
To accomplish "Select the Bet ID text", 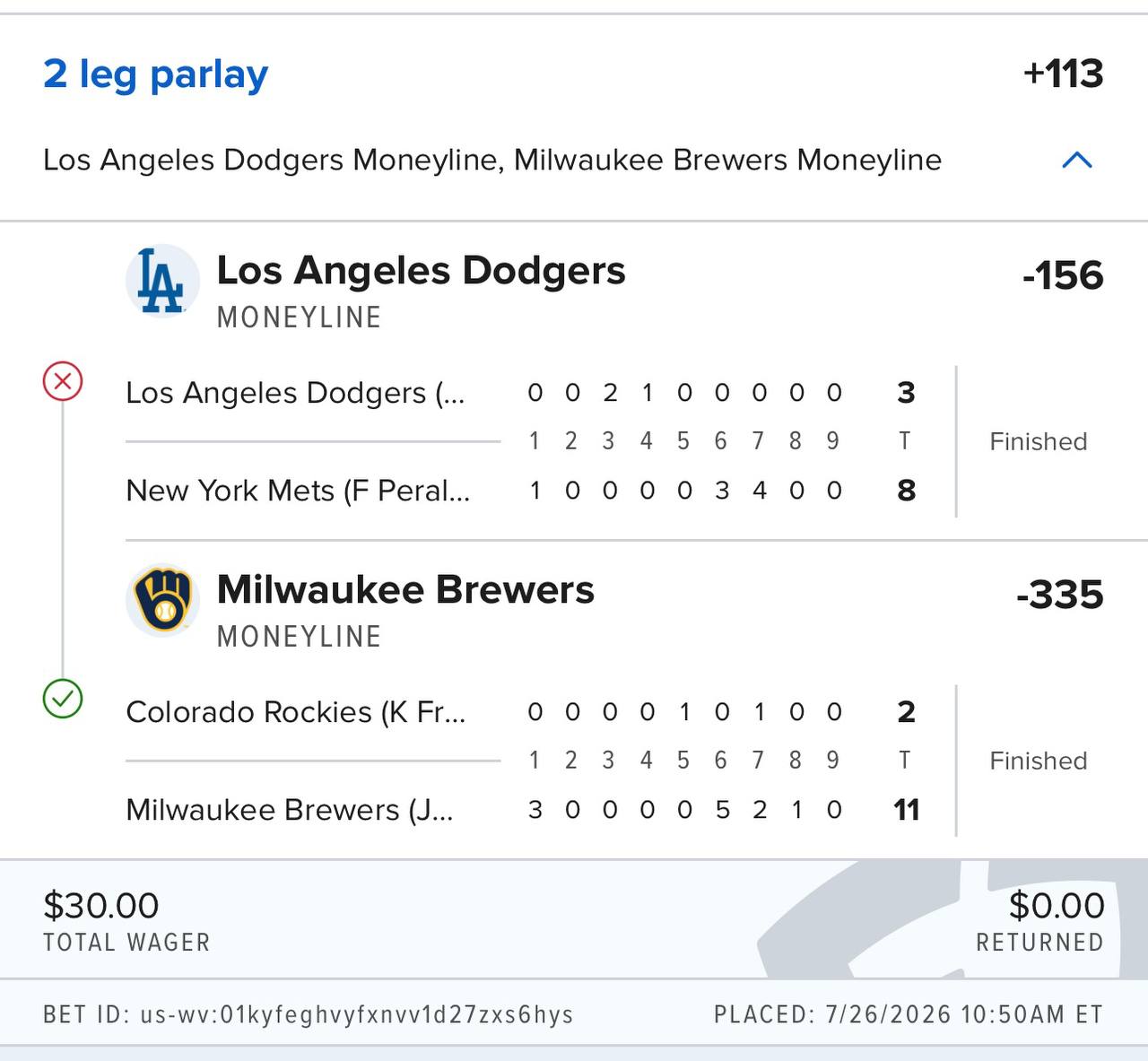I will click(308, 1014).
